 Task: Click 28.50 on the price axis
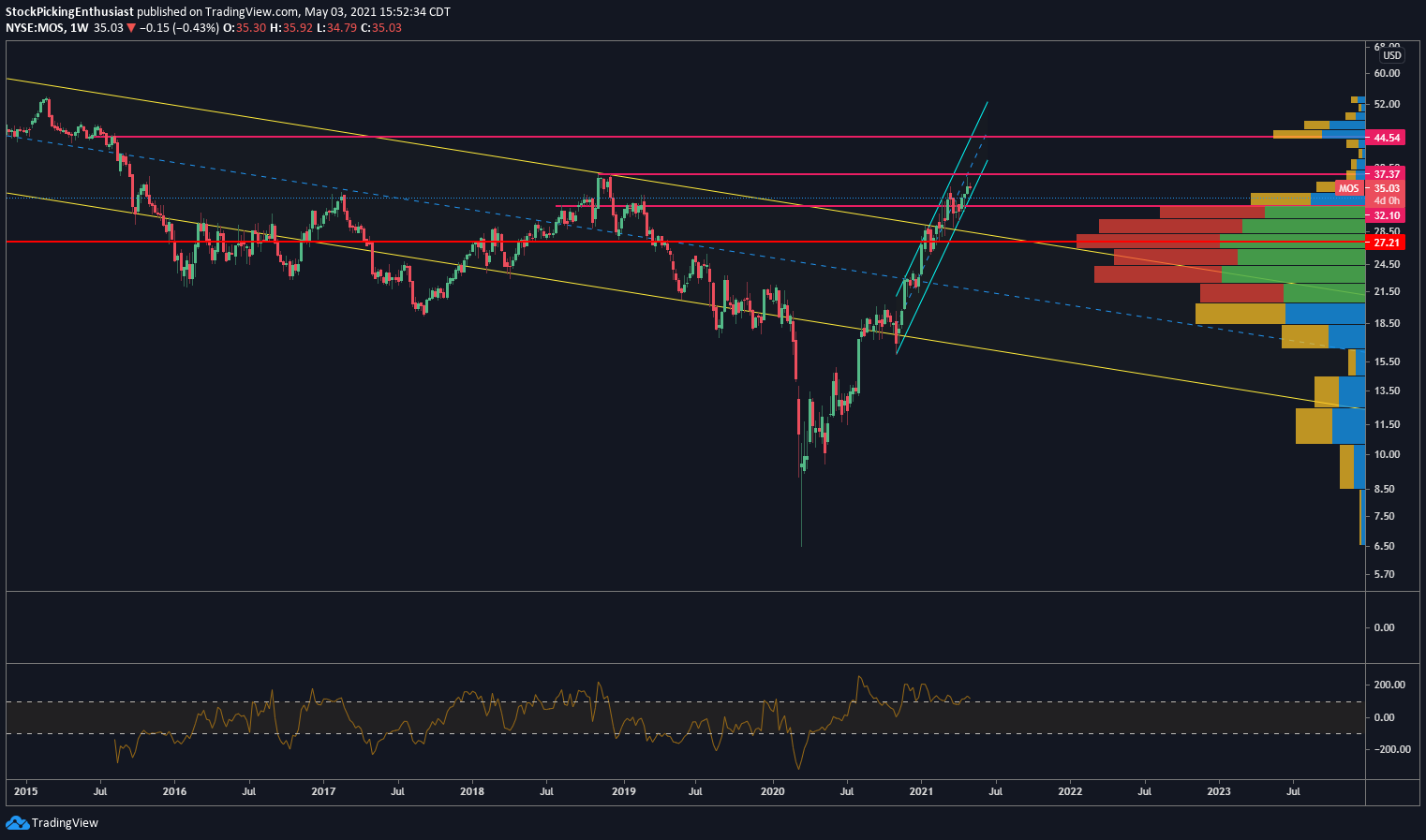(1387, 231)
